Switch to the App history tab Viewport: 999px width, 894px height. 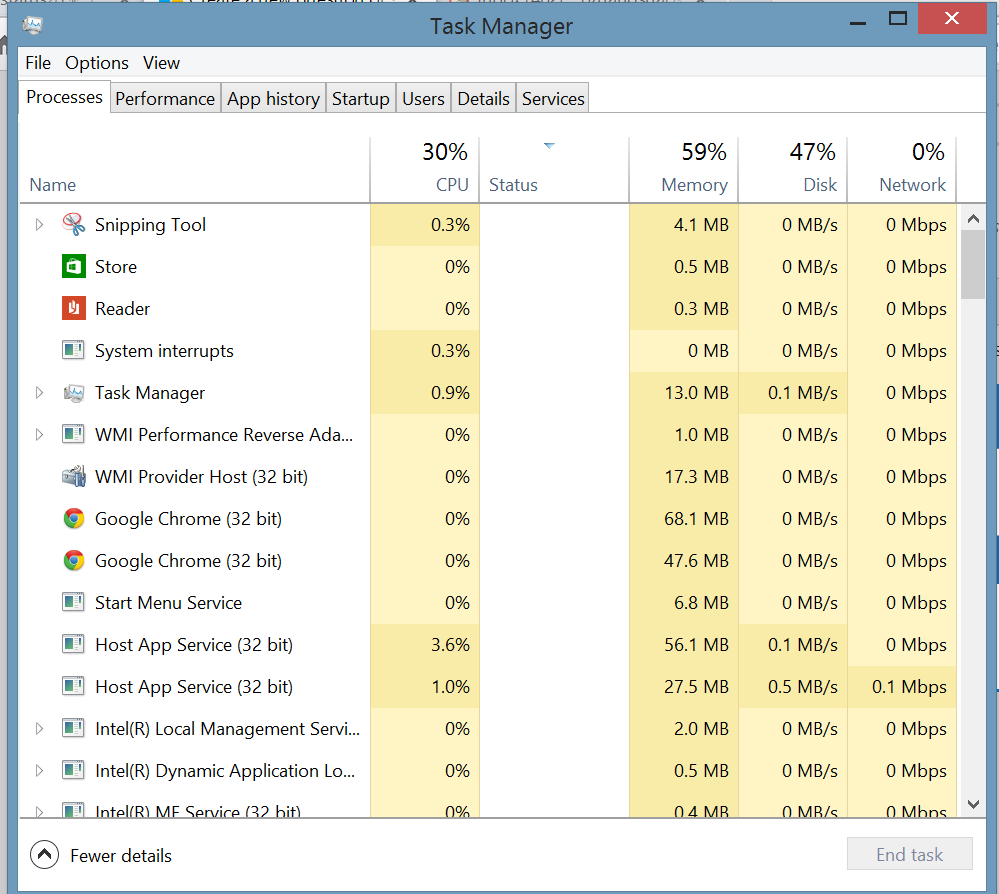273,99
